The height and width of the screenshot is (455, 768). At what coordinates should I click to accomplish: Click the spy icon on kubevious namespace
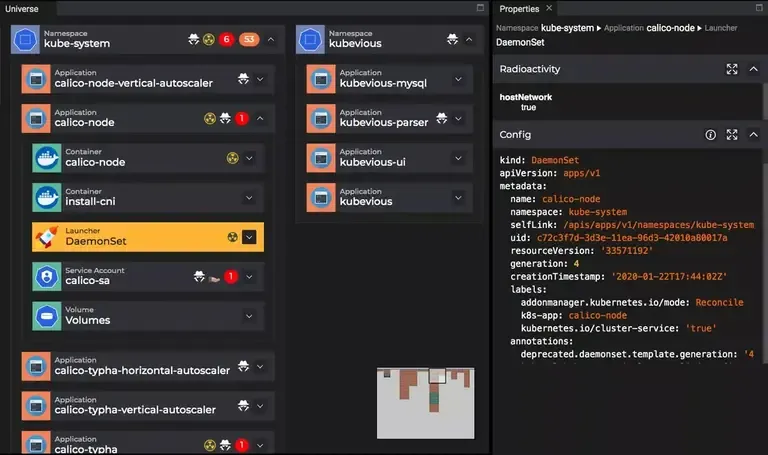click(x=453, y=39)
